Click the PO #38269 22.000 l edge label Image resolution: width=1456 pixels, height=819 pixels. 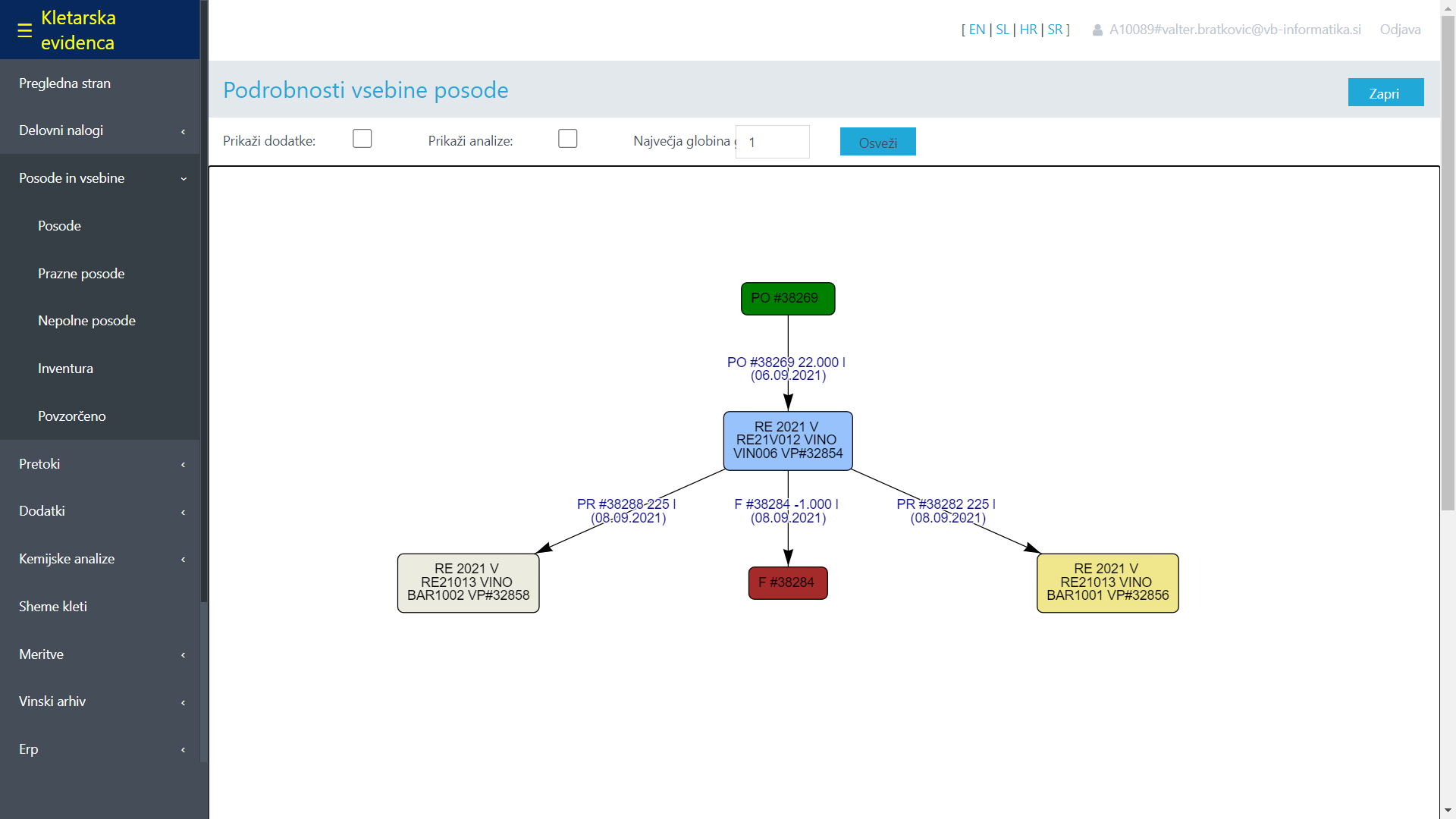[x=786, y=369]
